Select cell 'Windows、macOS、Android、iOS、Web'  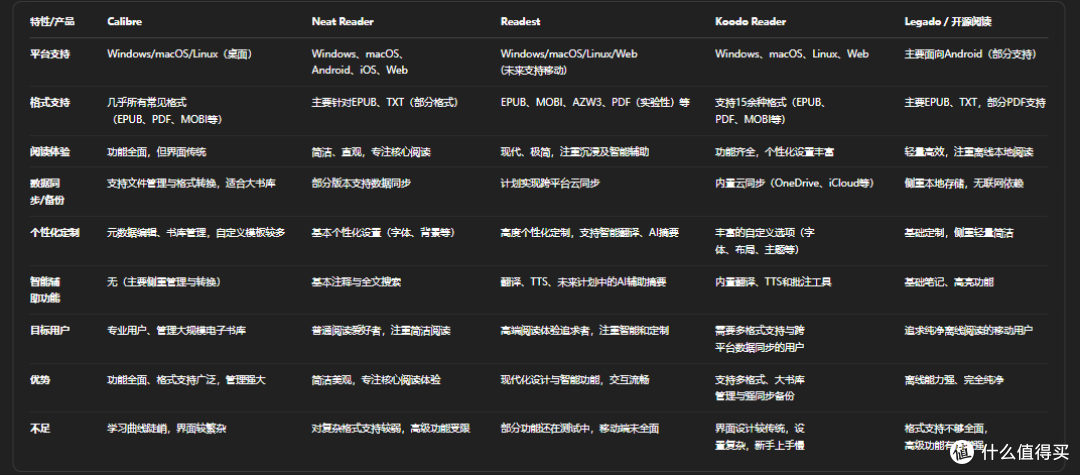(x=362, y=62)
